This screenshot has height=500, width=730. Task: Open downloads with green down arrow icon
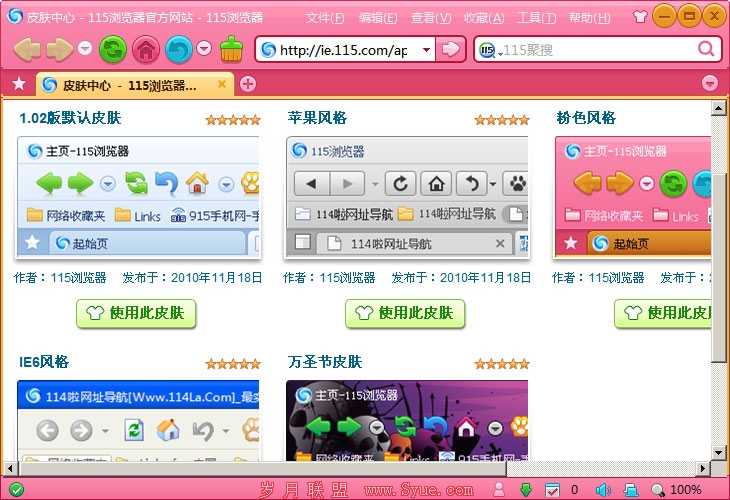(x=526, y=489)
